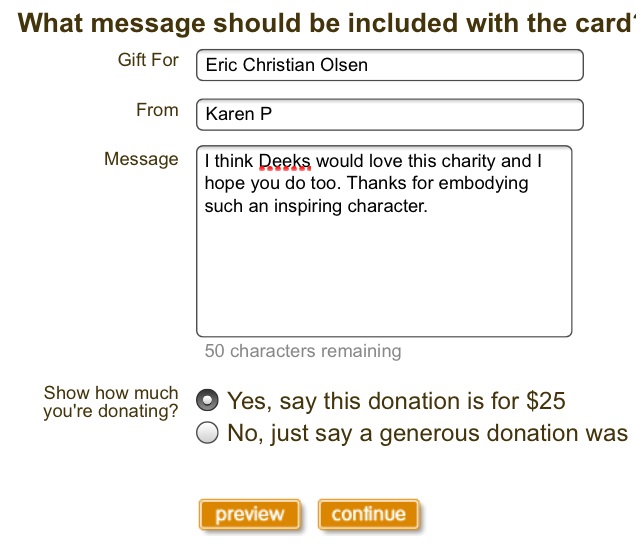Click the "No, just say a generous donation" text
This screenshot has width=636, height=546.
click(x=427, y=434)
